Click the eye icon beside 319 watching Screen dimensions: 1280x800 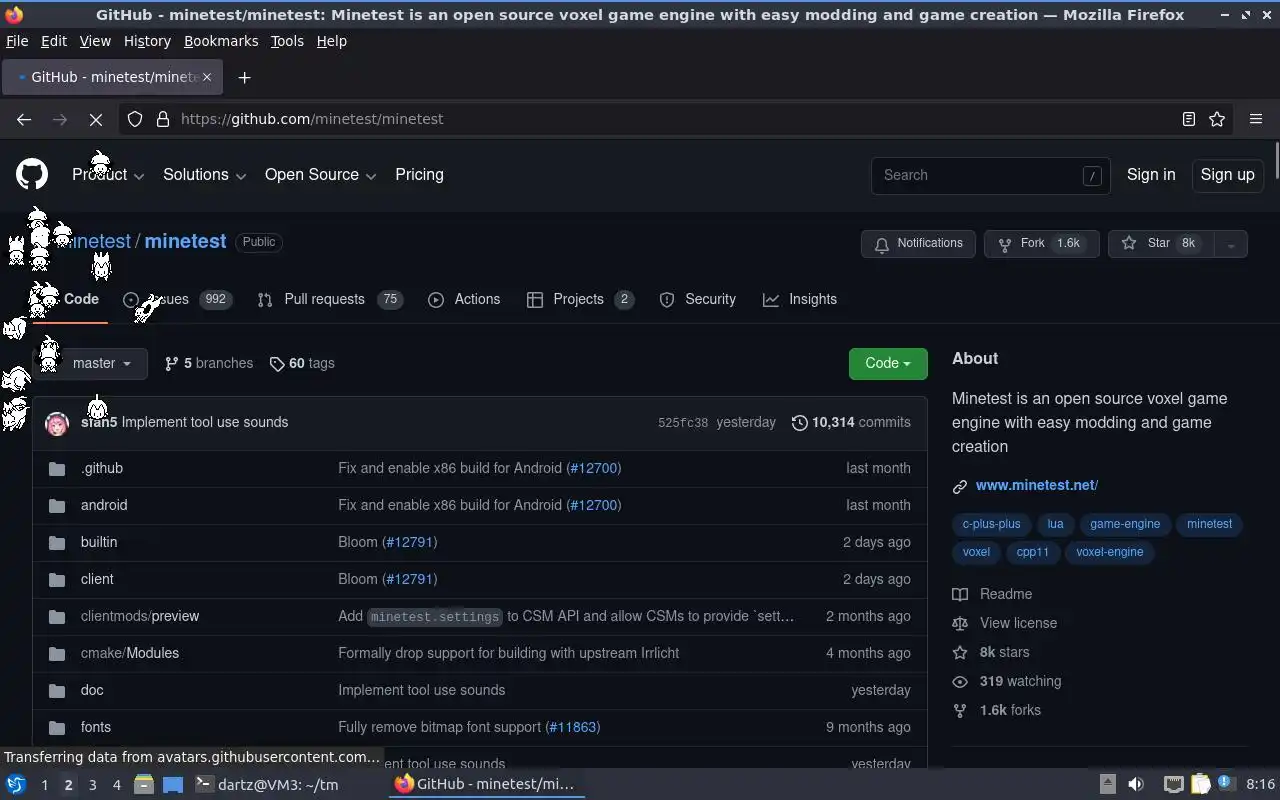tap(960, 681)
